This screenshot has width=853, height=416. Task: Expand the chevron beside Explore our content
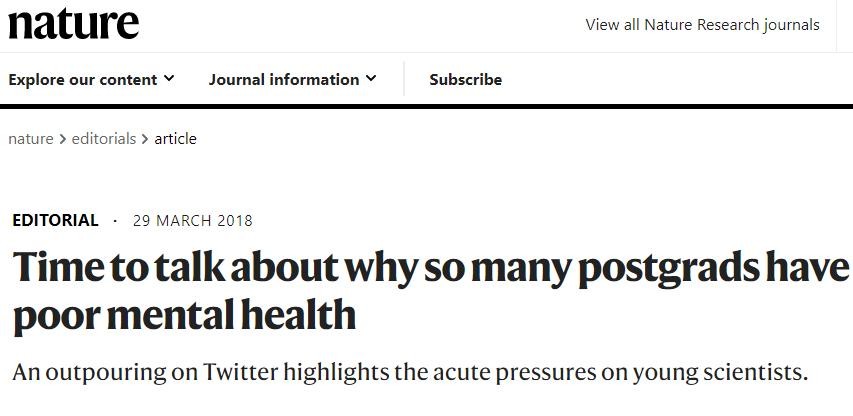click(169, 79)
